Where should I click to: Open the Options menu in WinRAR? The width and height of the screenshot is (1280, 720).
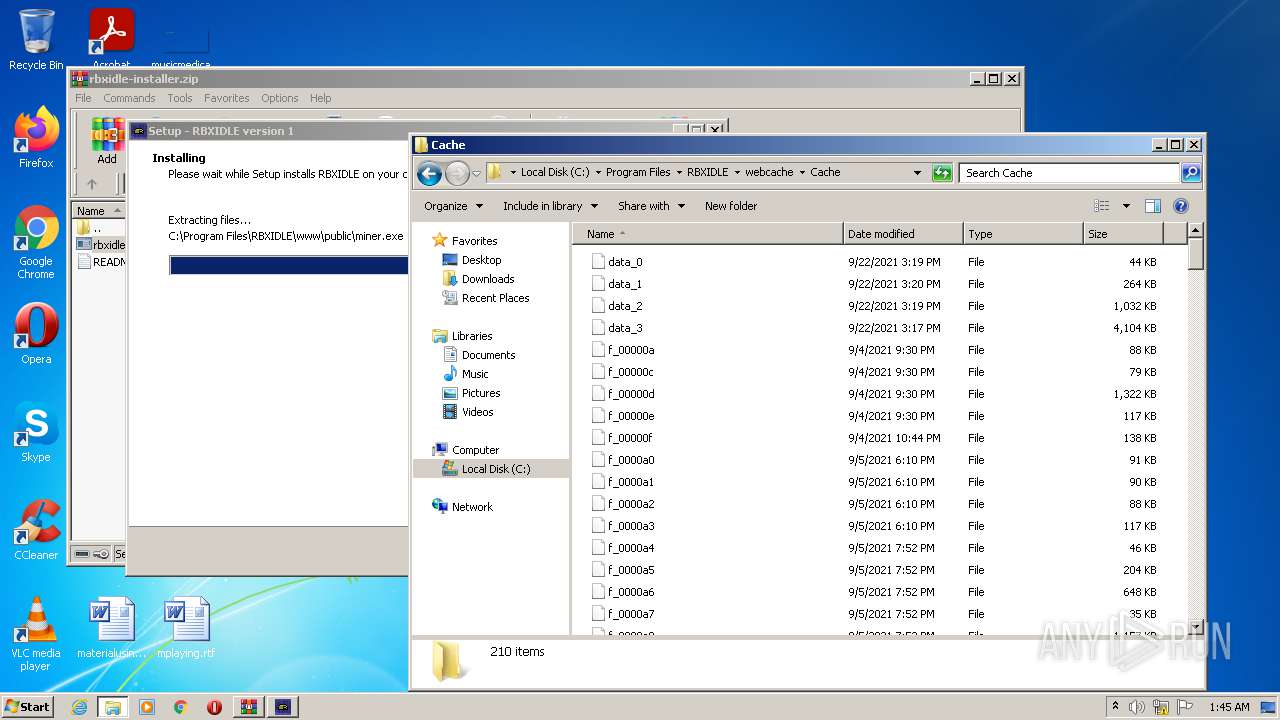pos(280,98)
